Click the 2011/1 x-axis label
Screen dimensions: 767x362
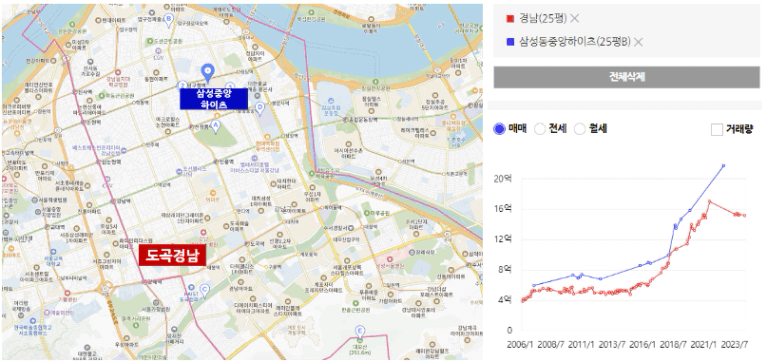coord(581,344)
